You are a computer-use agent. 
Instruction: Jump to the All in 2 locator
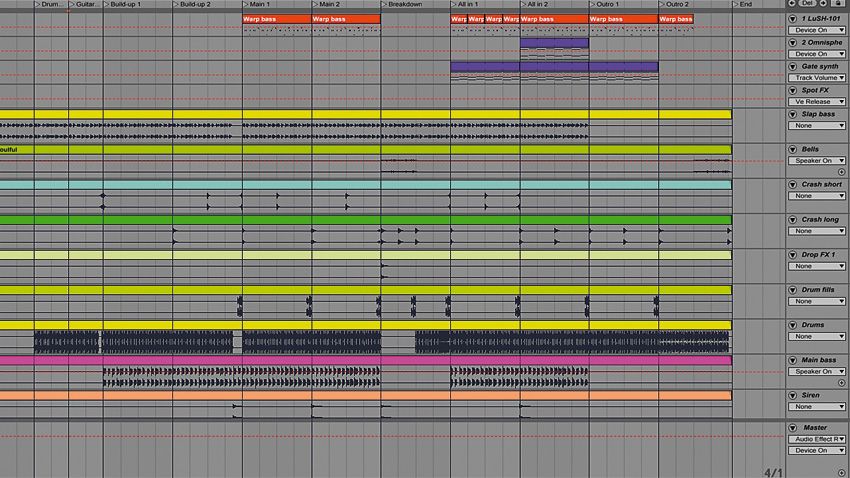(x=535, y=4)
